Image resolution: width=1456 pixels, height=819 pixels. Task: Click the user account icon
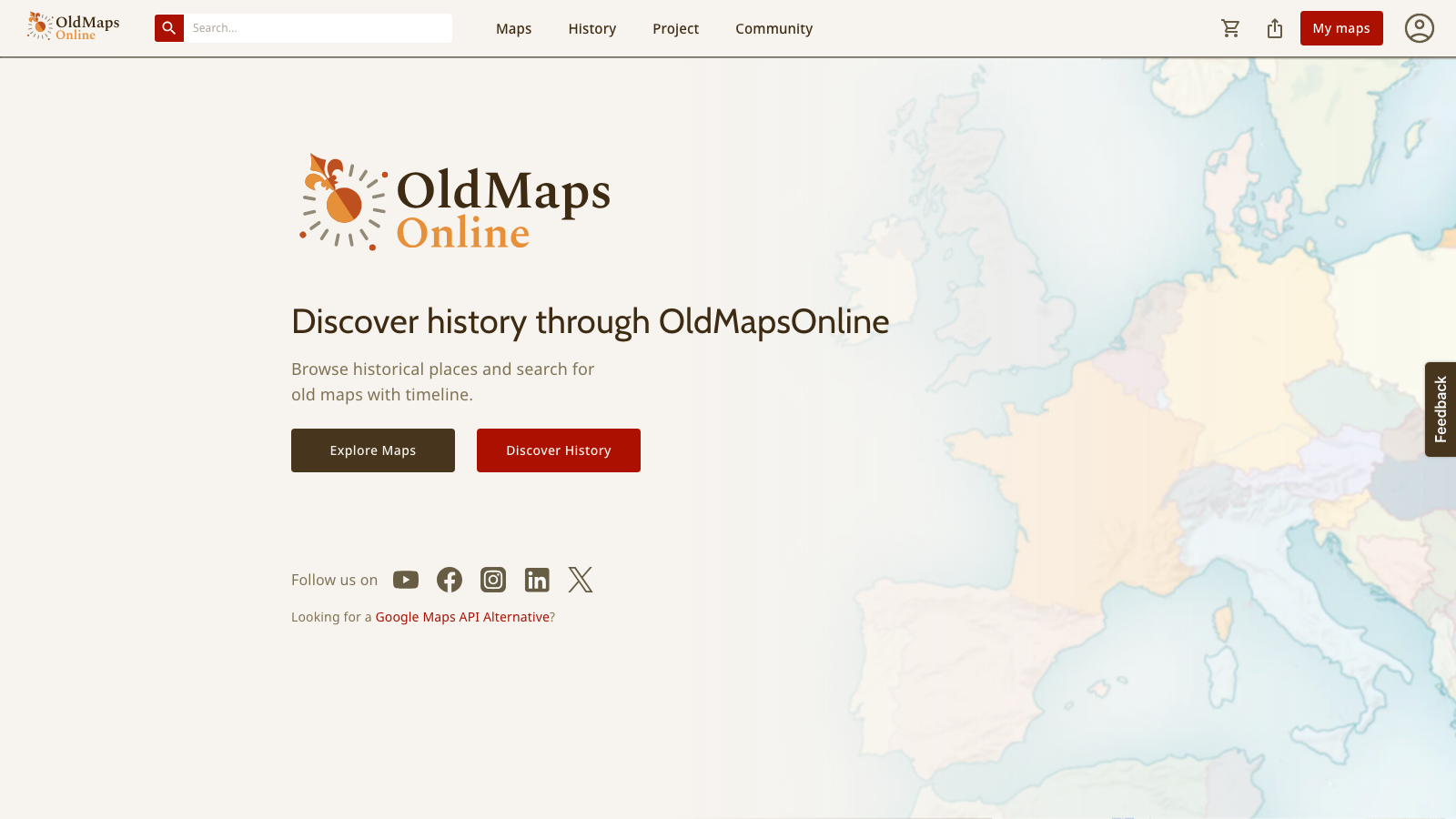pyautogui.click(x=1418, y=28)
